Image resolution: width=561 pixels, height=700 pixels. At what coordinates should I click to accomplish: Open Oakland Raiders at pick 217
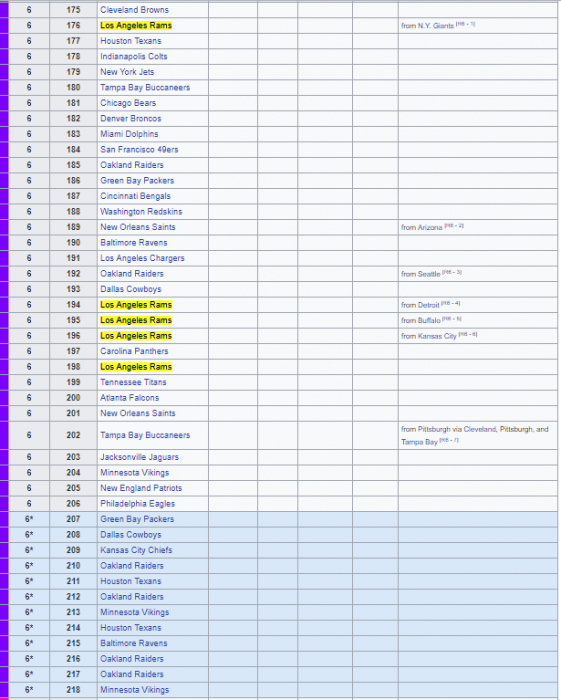coord(132,674)
